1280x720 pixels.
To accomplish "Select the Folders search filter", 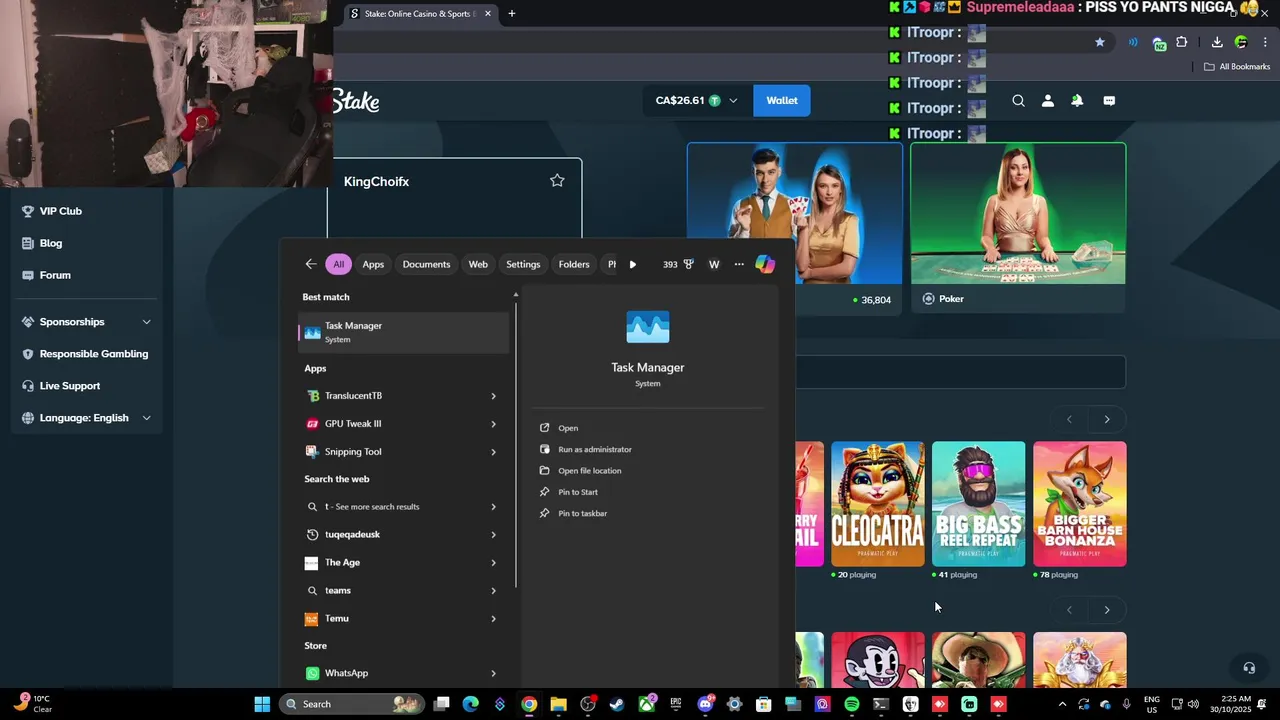I will point(574,264).
